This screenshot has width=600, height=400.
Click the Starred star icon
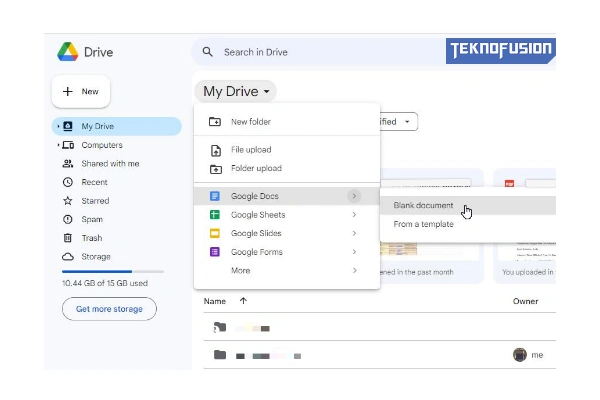pyautogui.click(x=68, y=201)
